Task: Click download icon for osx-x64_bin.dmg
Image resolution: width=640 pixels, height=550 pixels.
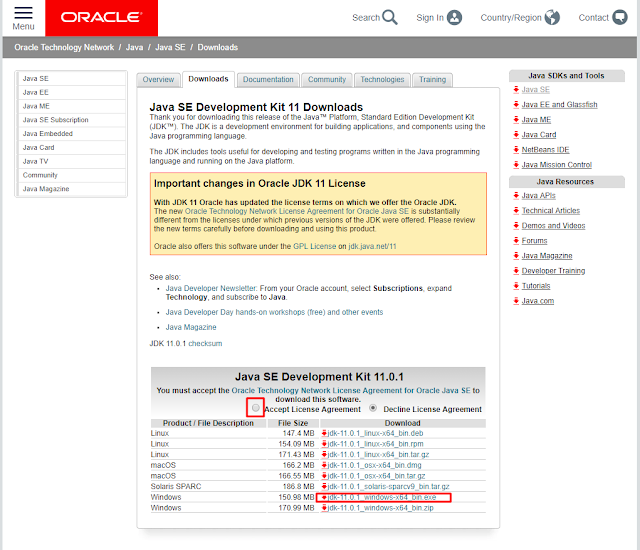Action: (324, 465)
